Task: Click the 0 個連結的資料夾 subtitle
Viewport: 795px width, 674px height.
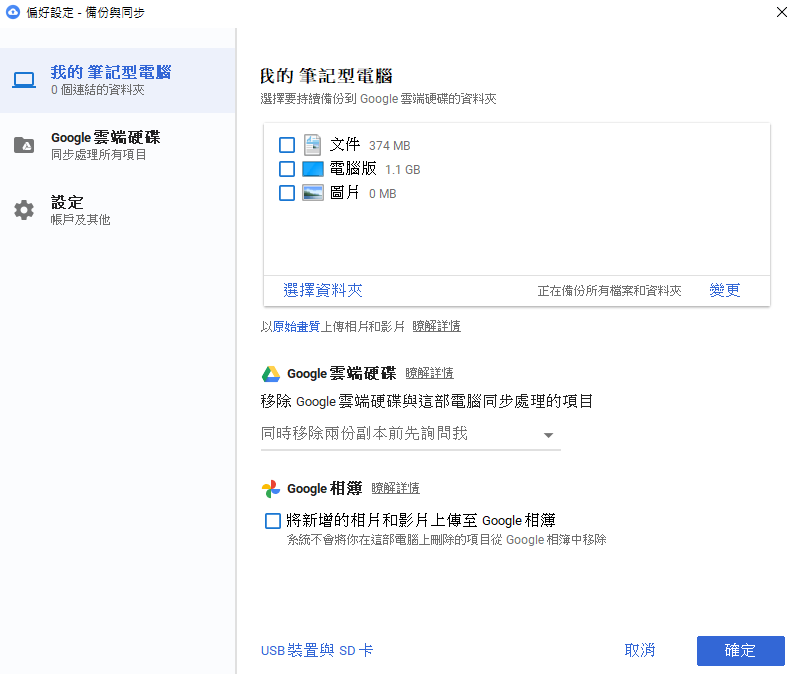Action: click(x=97, y=90)
